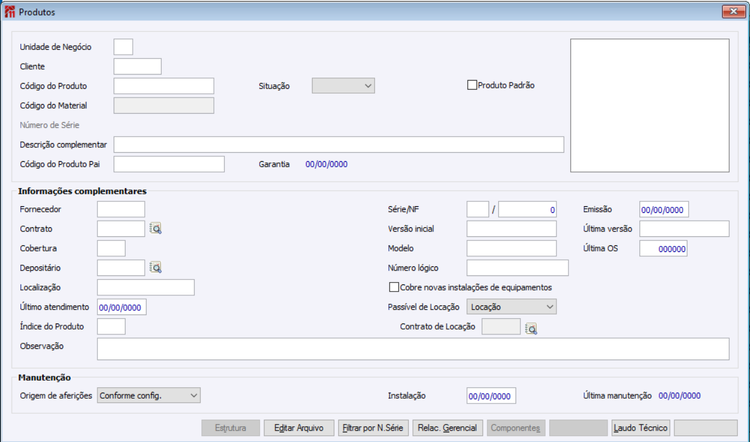Image resolution: width=750 pixels, height=442 pixels.
Task: Click the Número de Série label
Action: coord(49,125)
